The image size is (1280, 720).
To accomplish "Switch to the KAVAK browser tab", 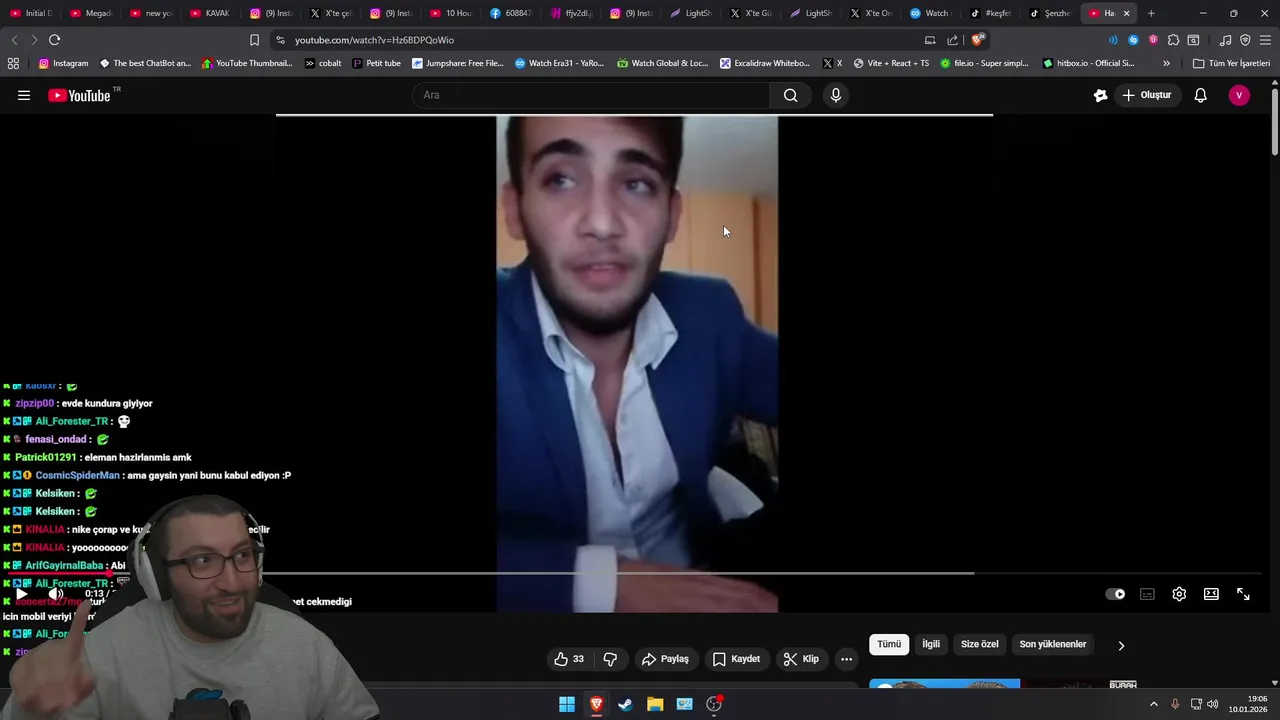I will point(210,13).
